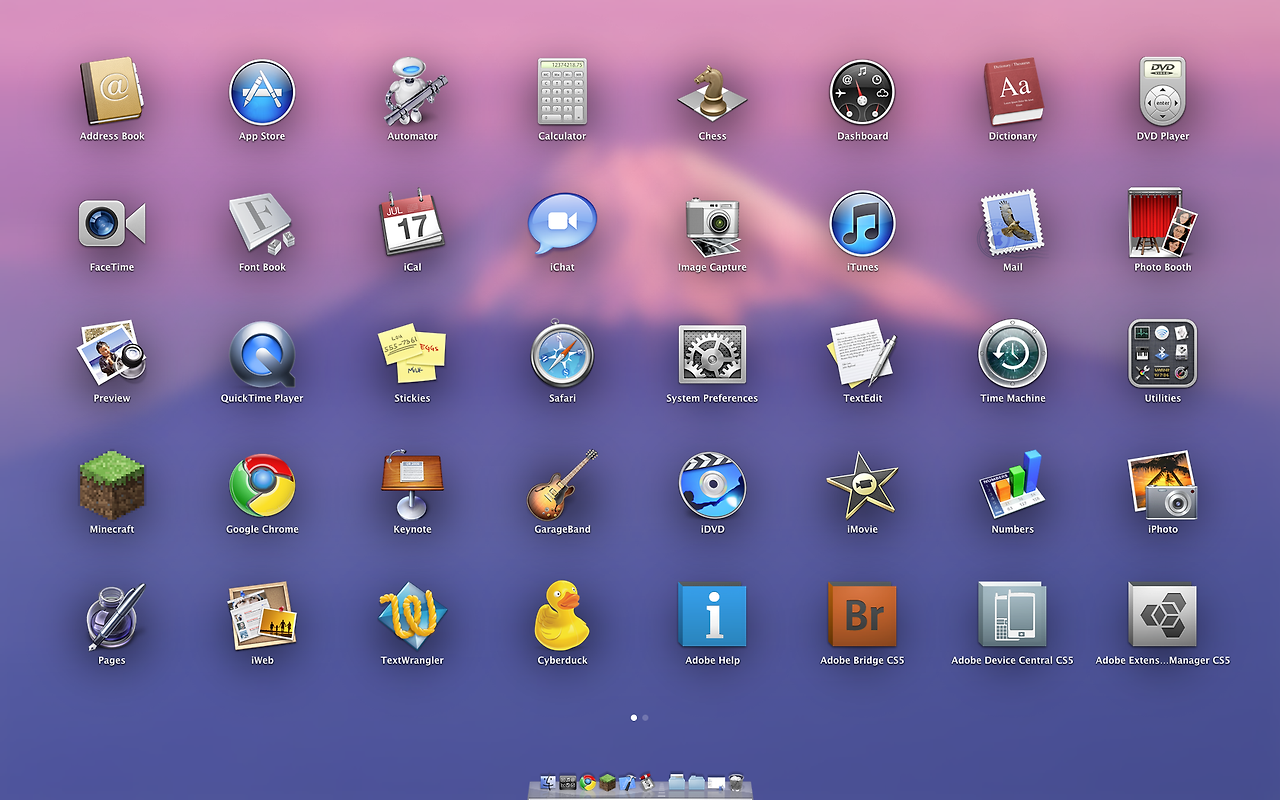The height and width of the screenshot is (800, 1280).
Task: Open Automator from Launchpad
Action: 412,92
